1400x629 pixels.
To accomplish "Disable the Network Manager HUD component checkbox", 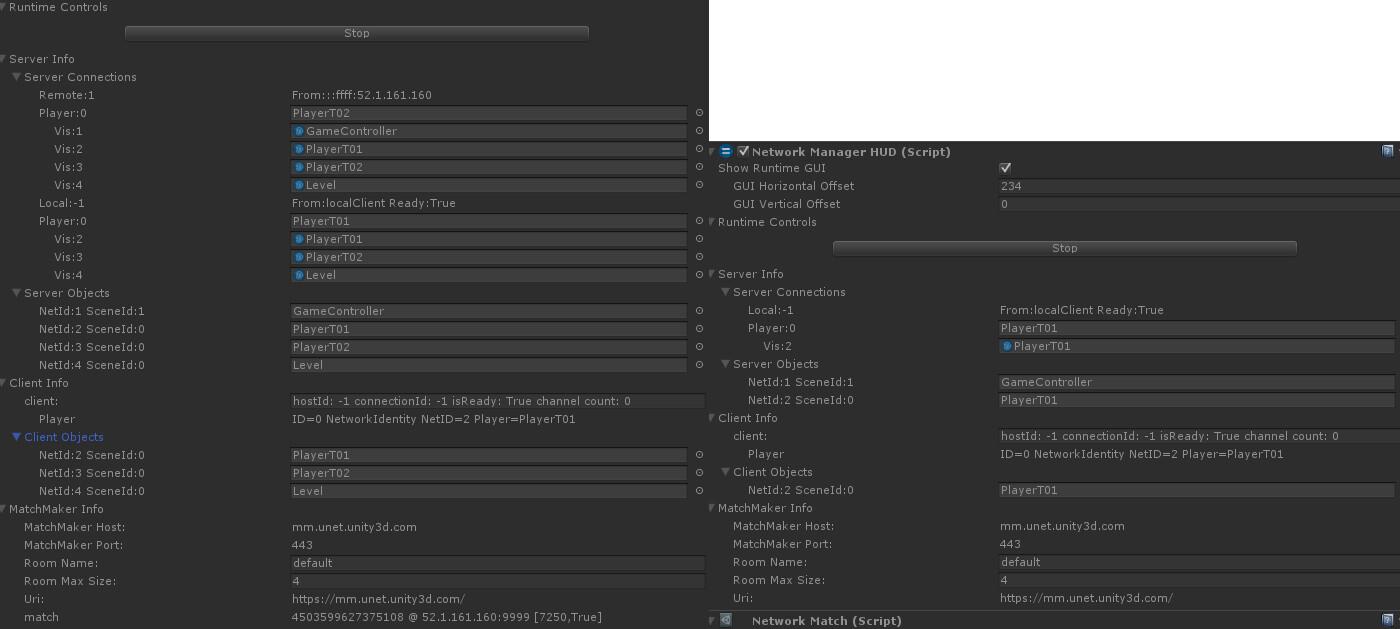I will (x=743, y=151).
